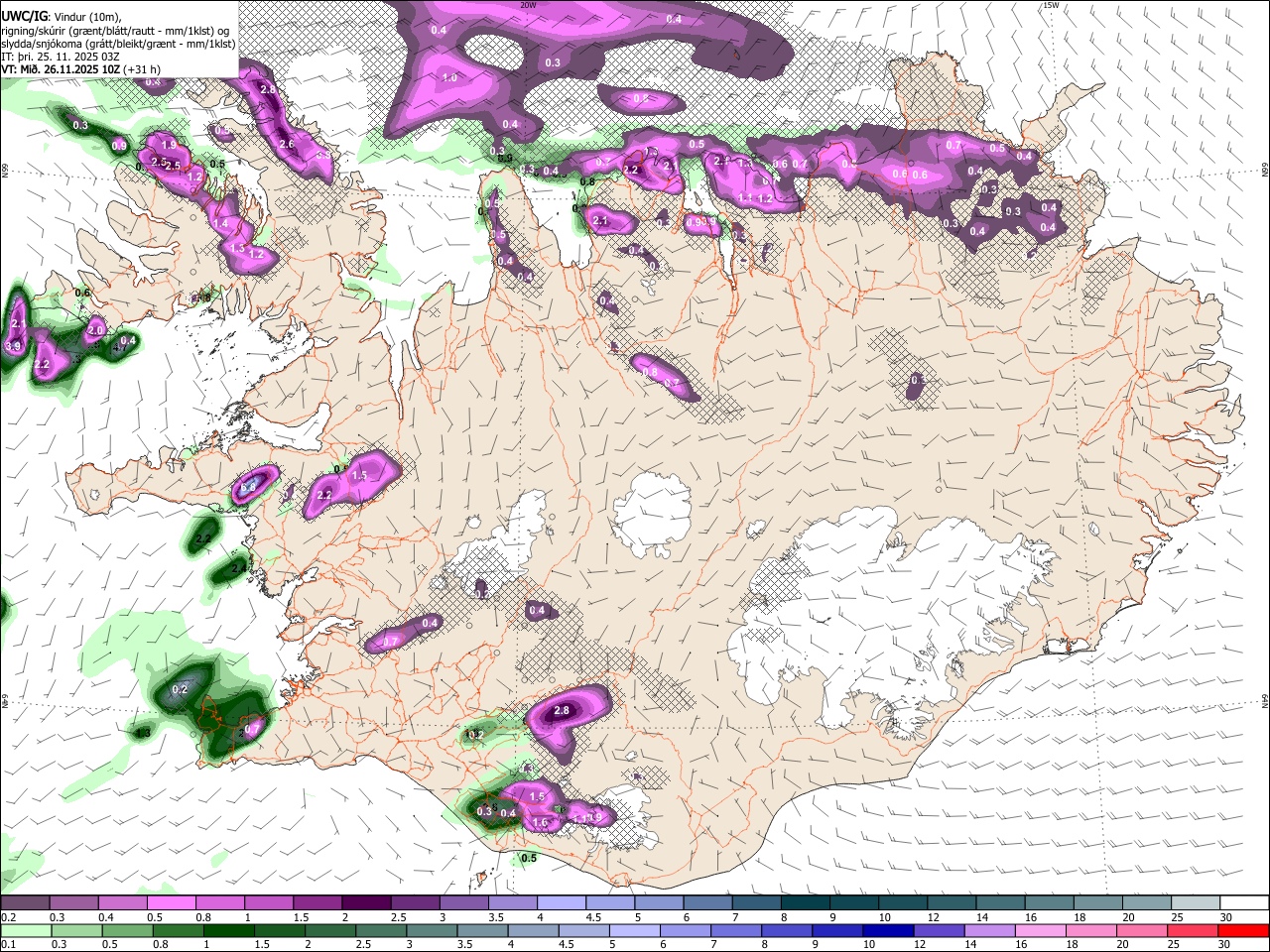Select the '0.2' label starting the snow scale

[7, 917]
